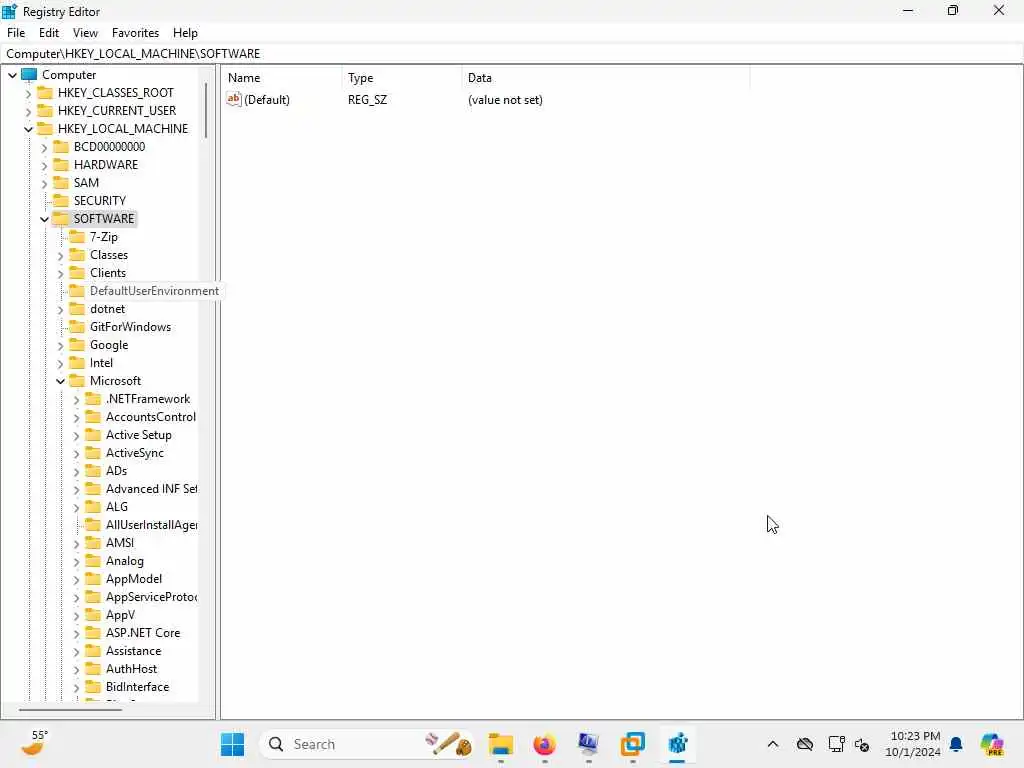The image size is (1024, 768).
Task: Click the SECURITY folder icon
Action: [61, 200]
